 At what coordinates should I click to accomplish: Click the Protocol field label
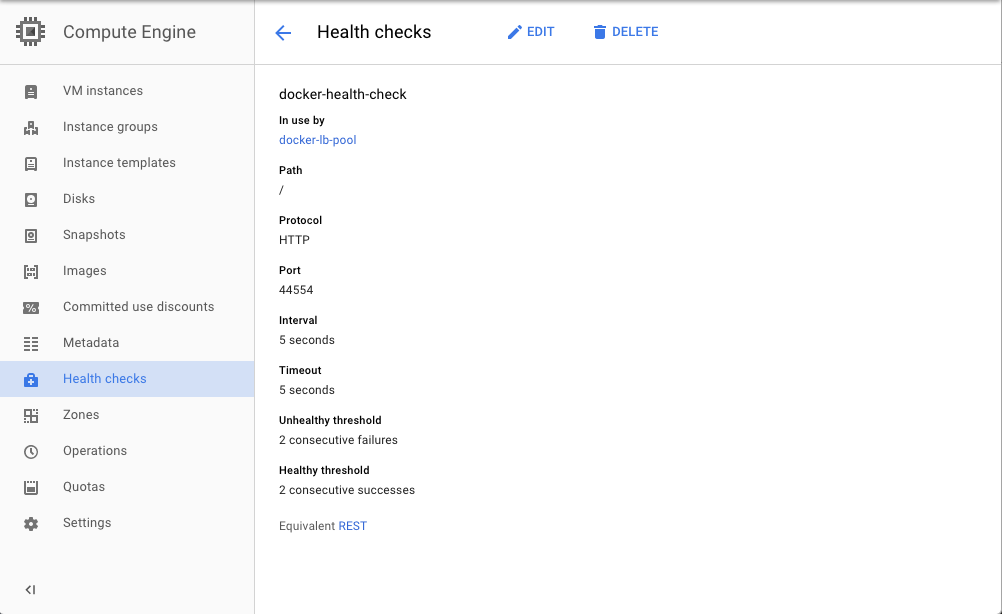coord(300,220)
